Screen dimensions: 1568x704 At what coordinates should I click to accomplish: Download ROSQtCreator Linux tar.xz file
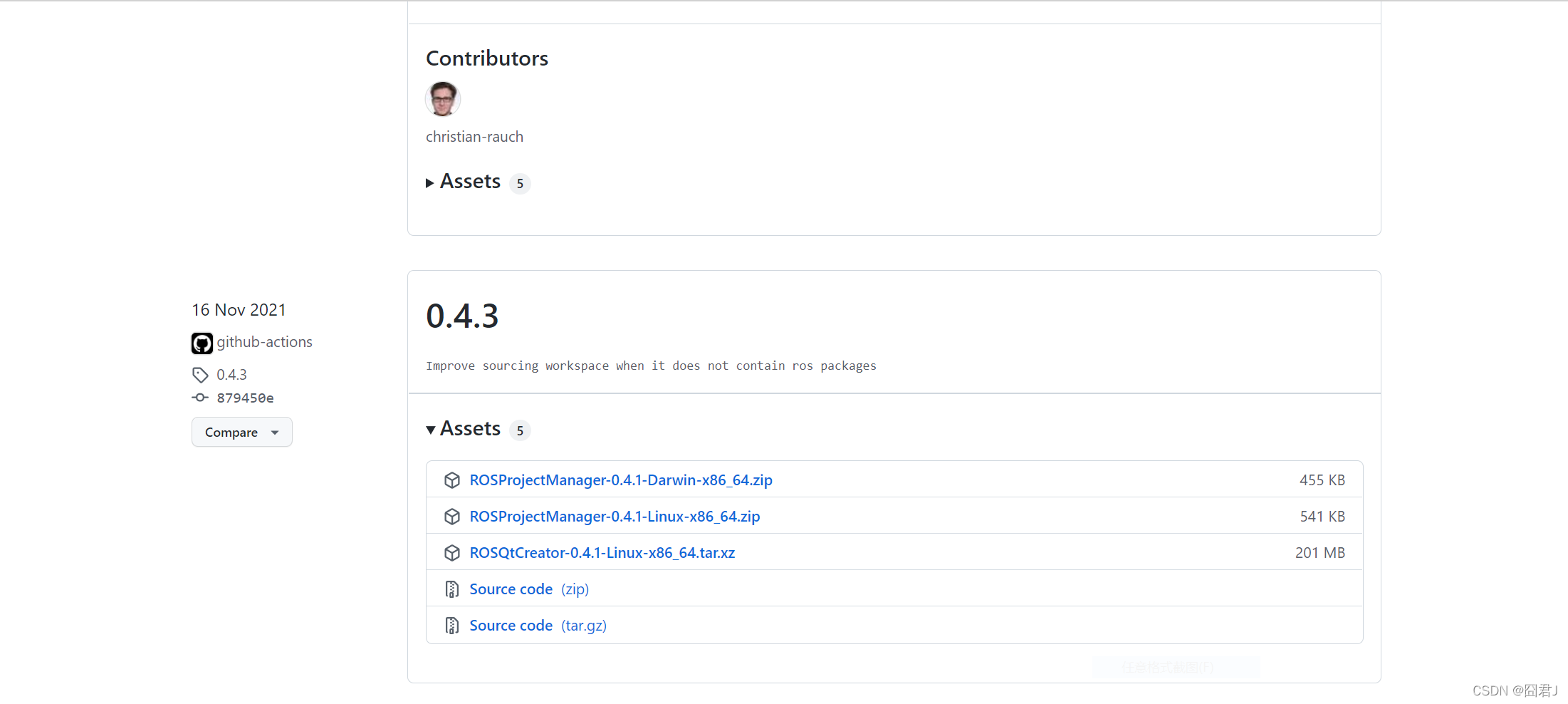pos(602,553)
